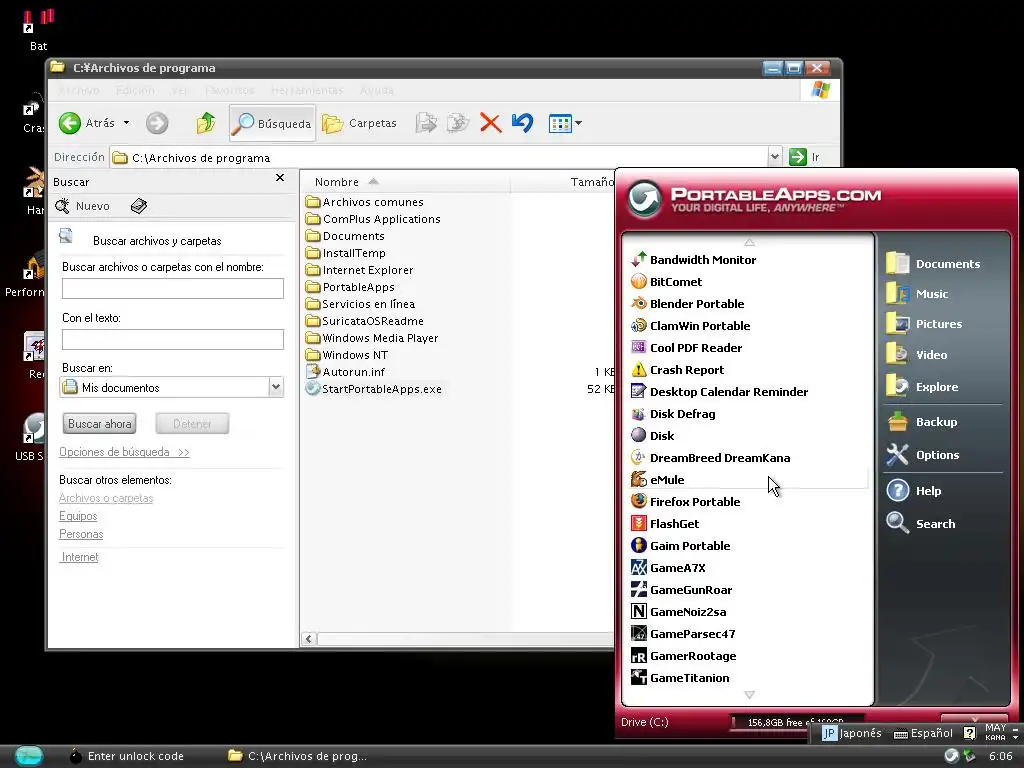Click Explore in PortableApps sidebar
The width and height of the screenshot is (1024, 768).
click(x=922, y=387)
